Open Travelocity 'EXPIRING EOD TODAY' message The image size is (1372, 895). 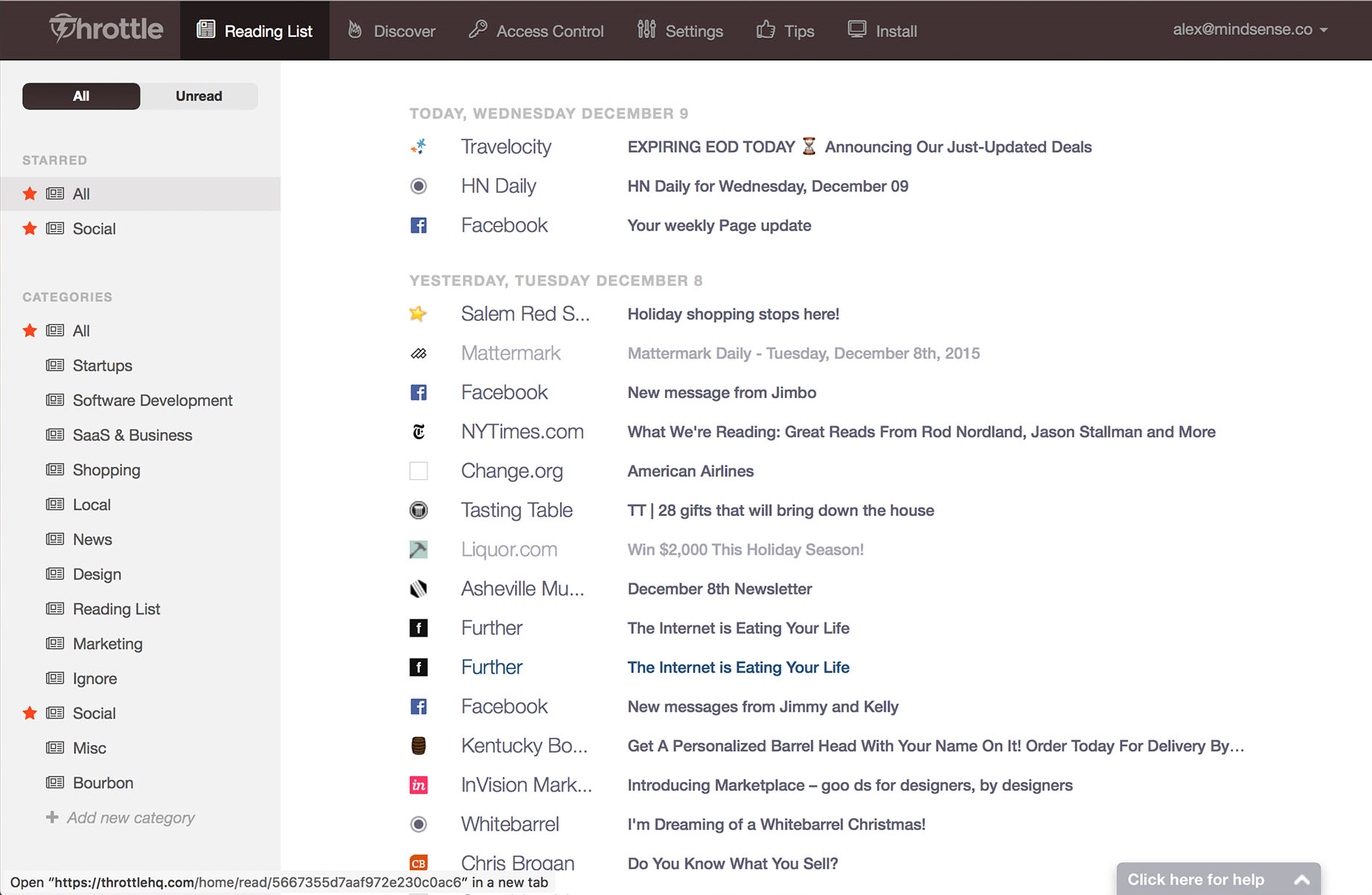pos(859,147)
